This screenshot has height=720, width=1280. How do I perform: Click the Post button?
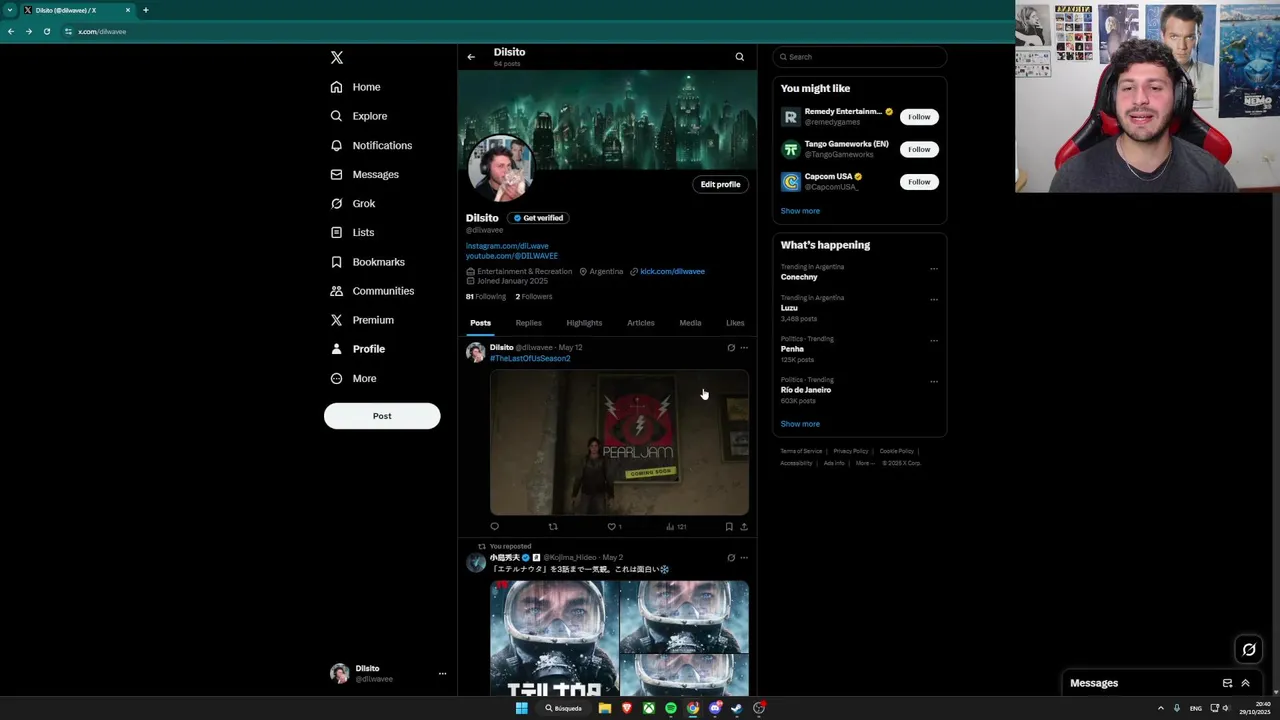point(382,416)
